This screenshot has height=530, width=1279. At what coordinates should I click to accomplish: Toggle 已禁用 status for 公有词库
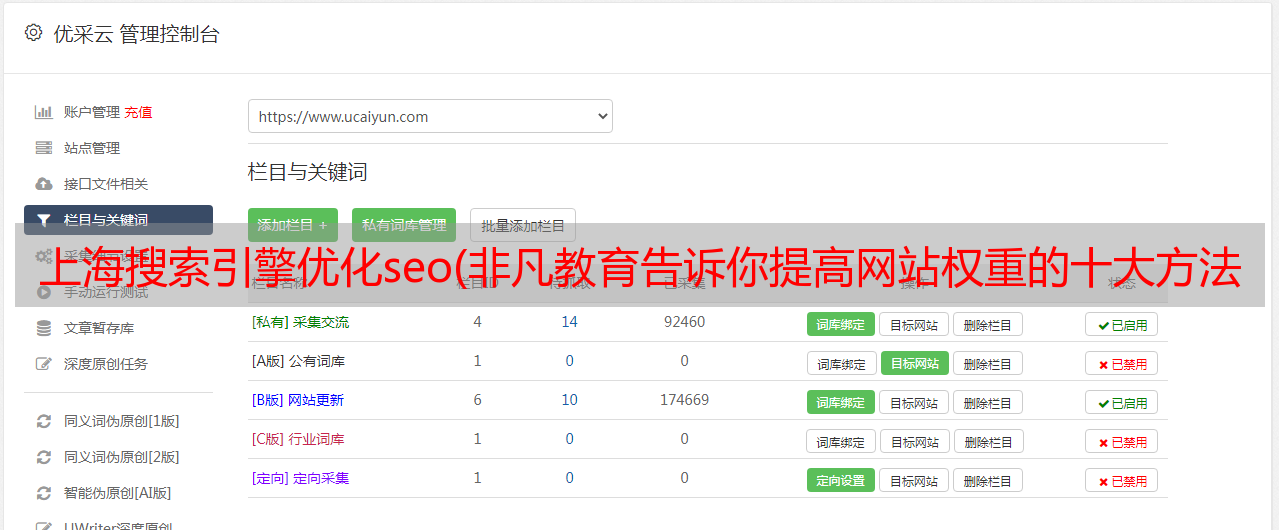[x=1121, y=363]
